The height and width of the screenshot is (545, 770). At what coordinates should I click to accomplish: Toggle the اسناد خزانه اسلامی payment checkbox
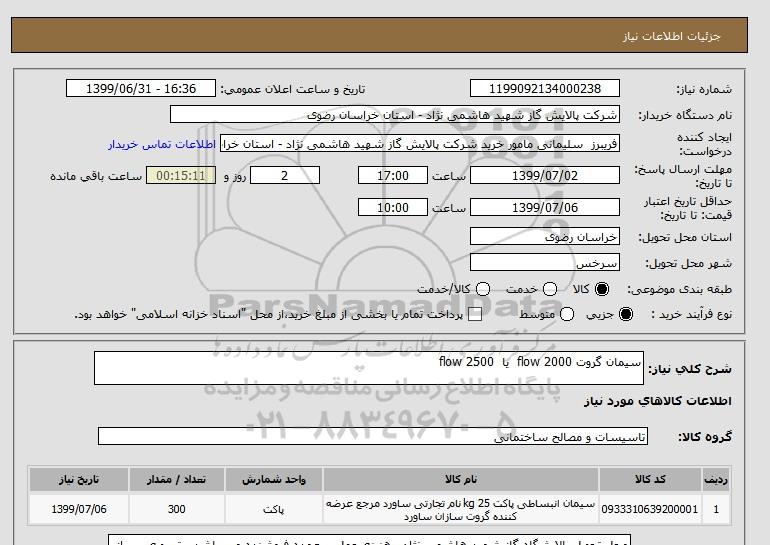pyautogui.click(x=475, y=315)
